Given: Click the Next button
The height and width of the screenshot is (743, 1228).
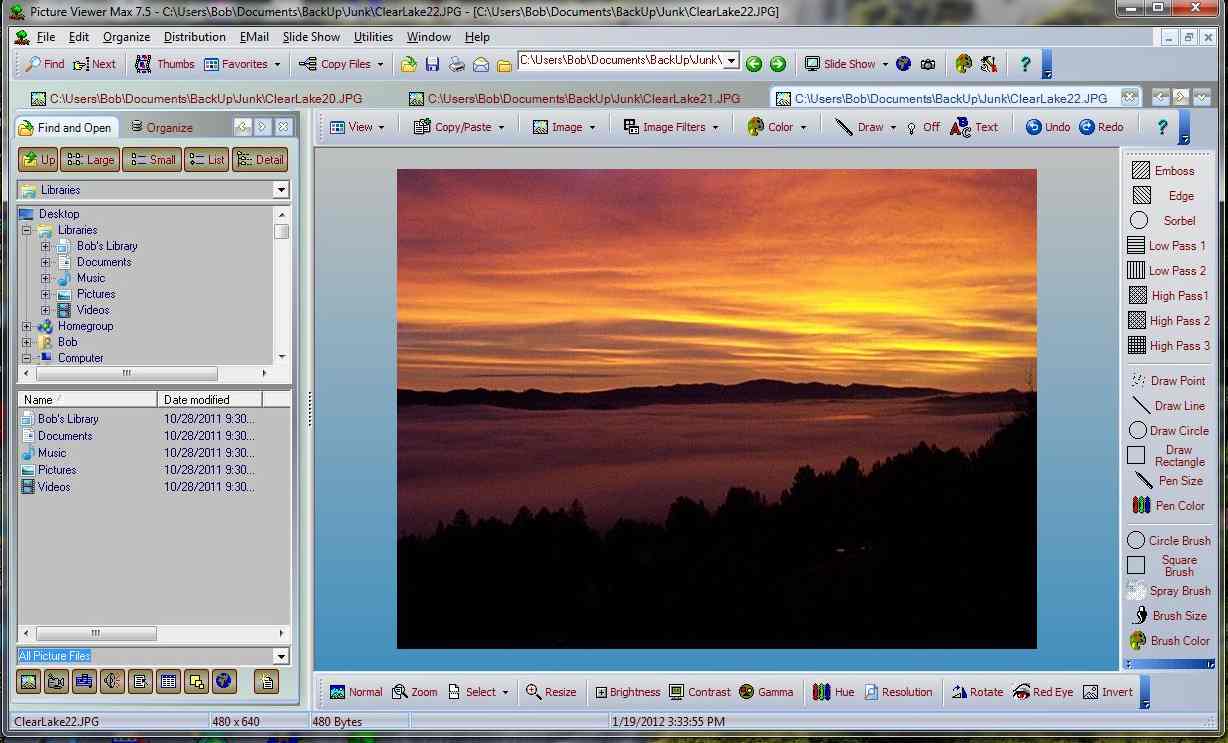Looking at the screenshot, I should click(x=95, y=63).
